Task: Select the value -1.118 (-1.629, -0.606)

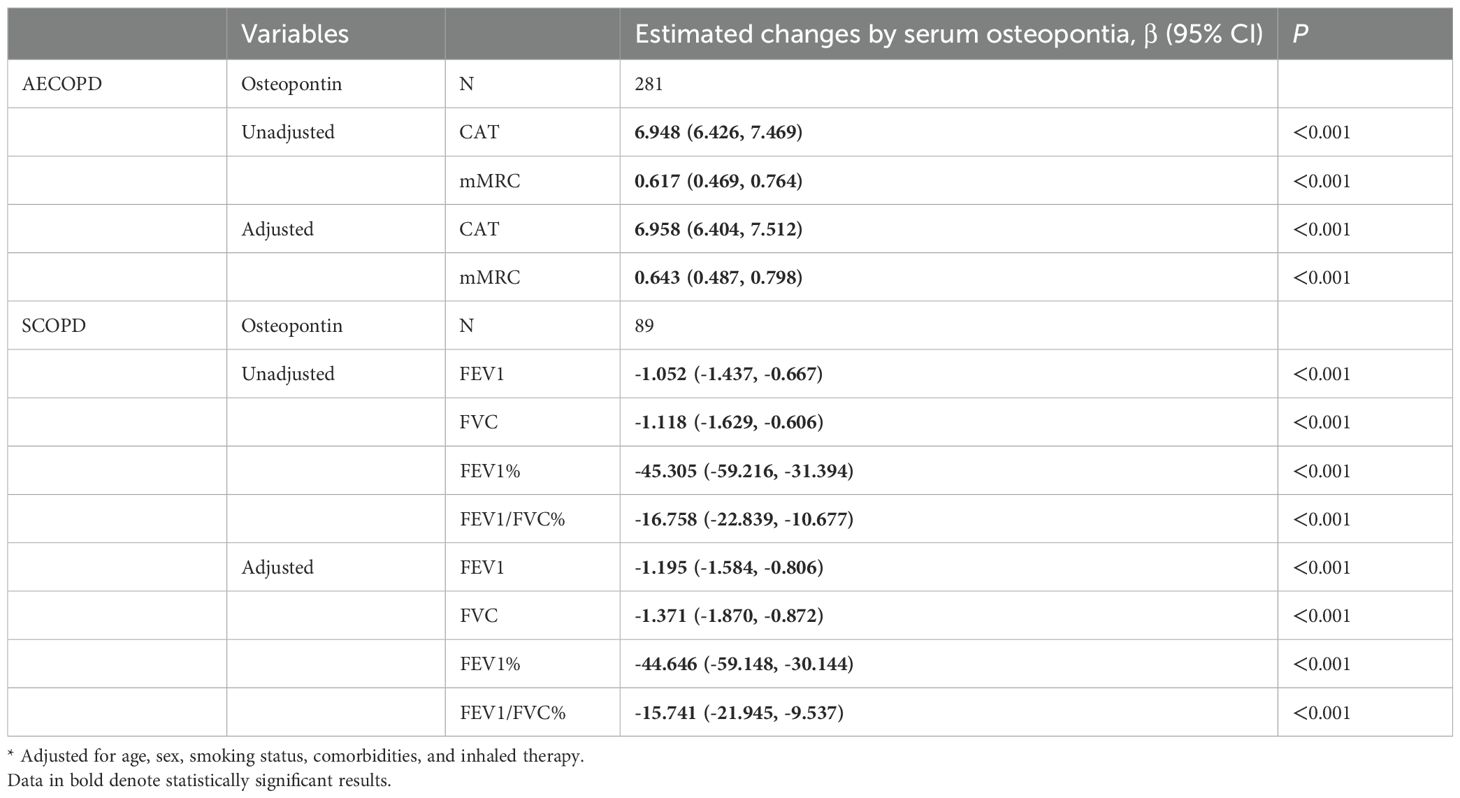Action: 728,422
